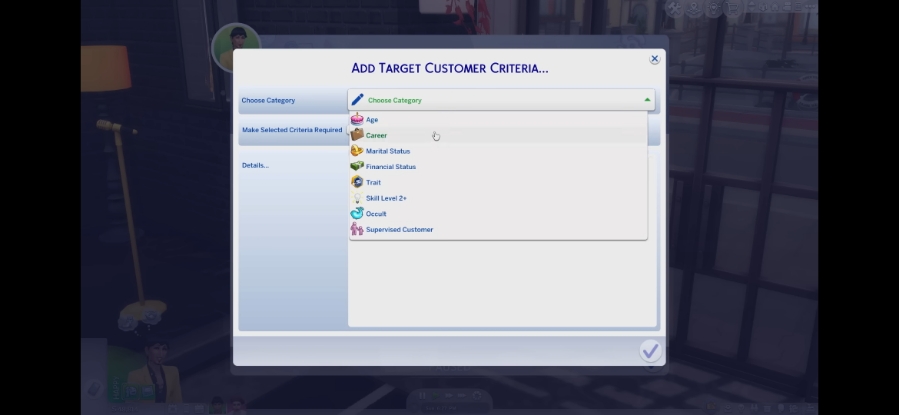Viewport: 899px width, 415px height.
Task: Click the Choose Category combo box field
Action: click(501, 100)
